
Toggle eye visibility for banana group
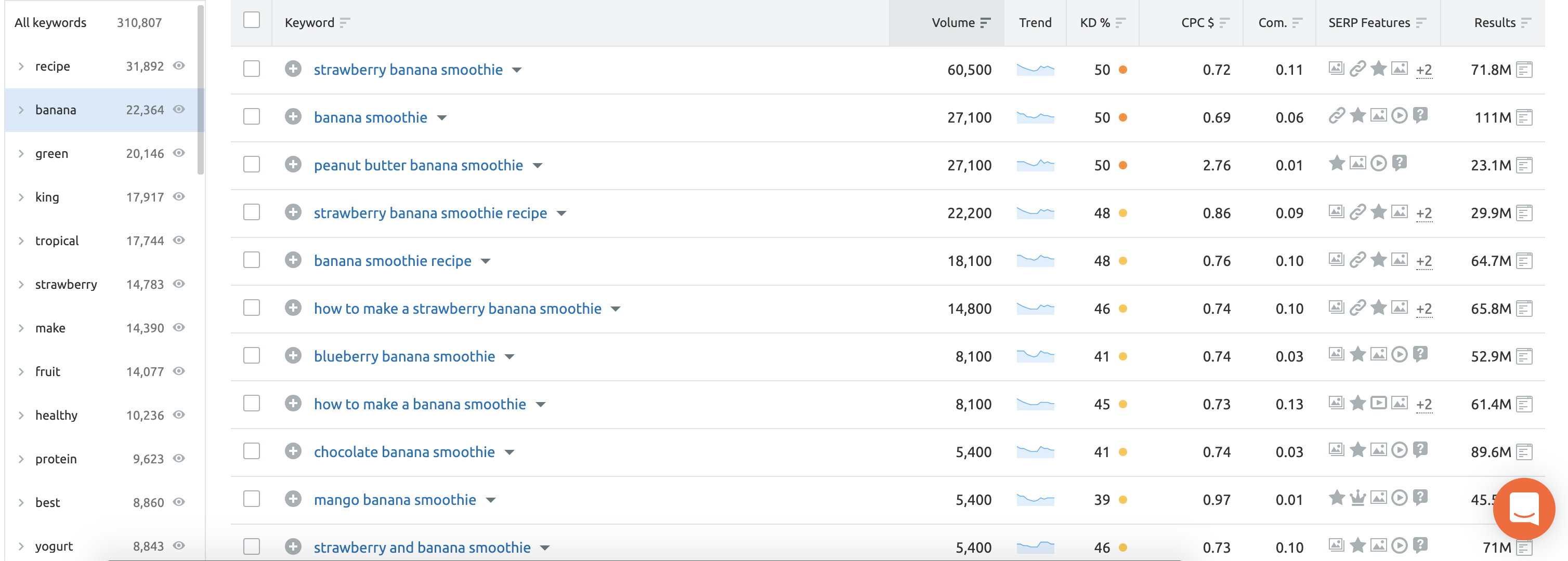pyautogui.click(x=179, y=110)
